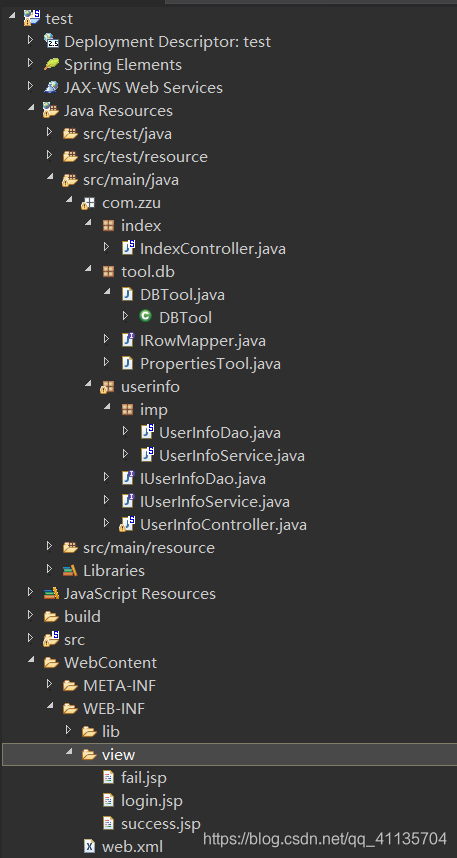Screen dimensions: 457x858
Task: Click the index package icon
Action: point(108,225)
